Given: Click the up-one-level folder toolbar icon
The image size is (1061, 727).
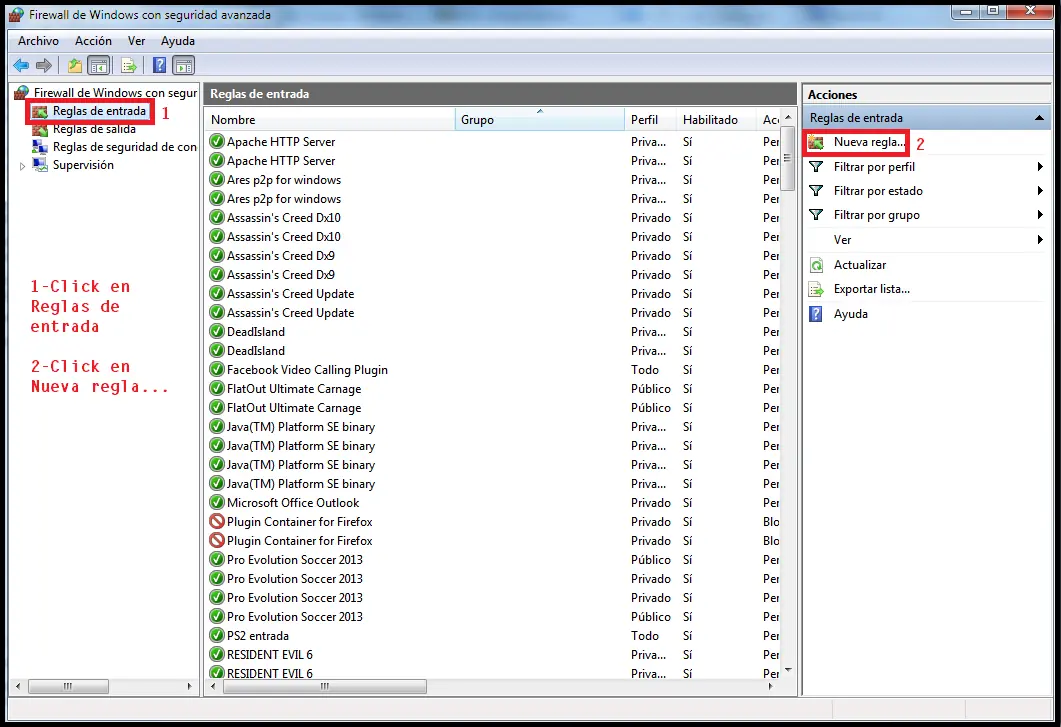Looking at the screenshot, I should [74, 66].
